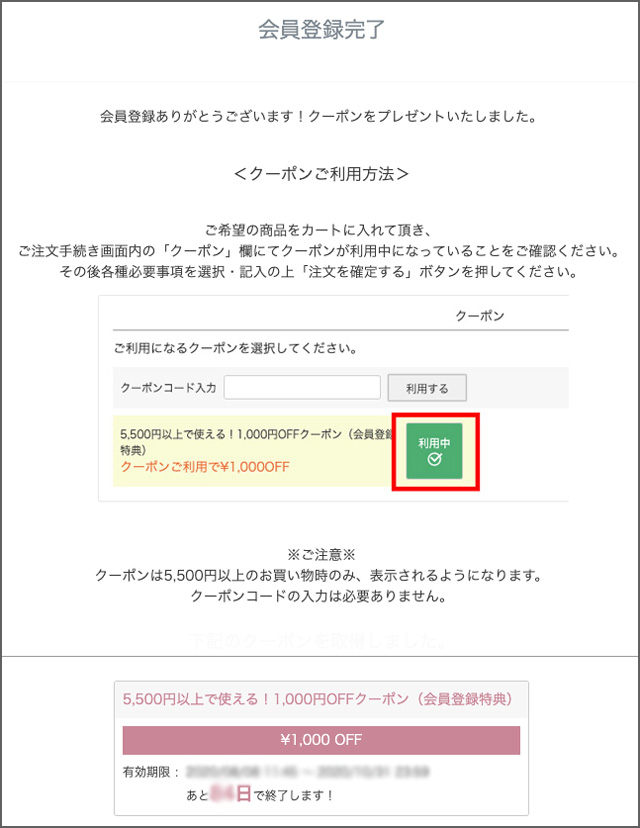Click the coupon screenshot illustration
The image size is (640, 828).
334,398
